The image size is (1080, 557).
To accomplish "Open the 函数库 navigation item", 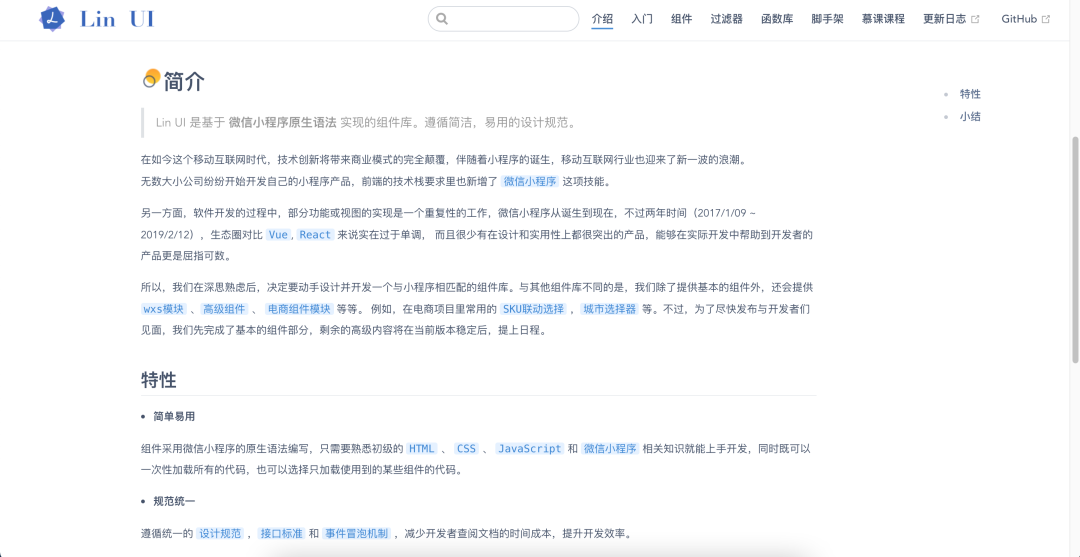I will pyautogui.click(x=777, y=19).
